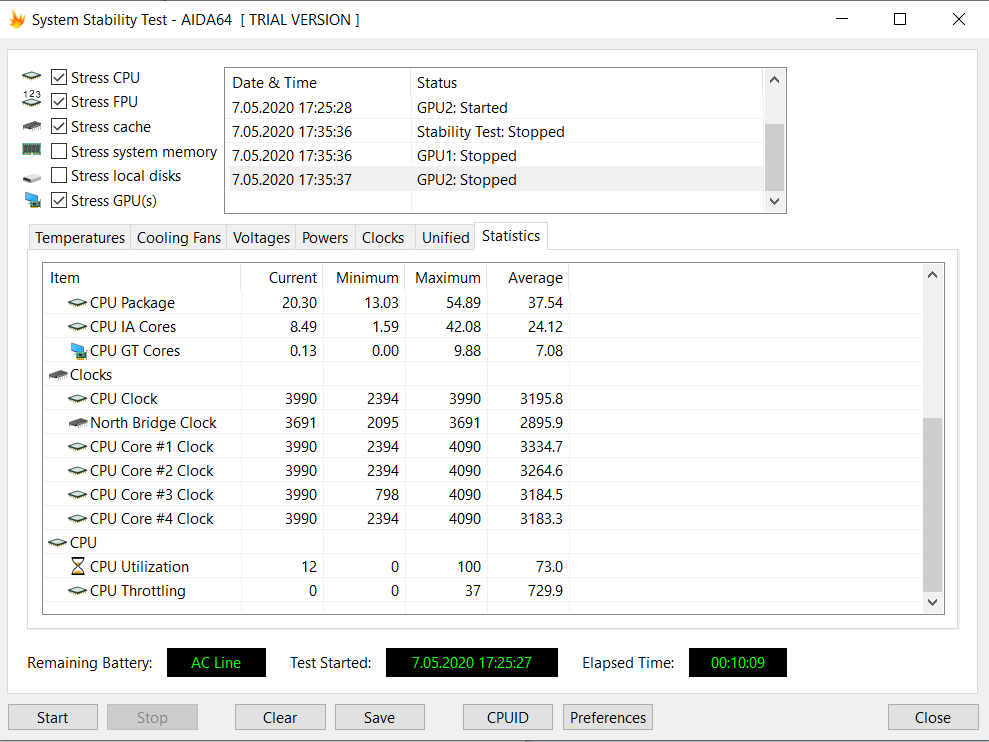Screen dimensions: 989x742
Task: Click the scroll down arrow in the statistics table
Action: tap(932, 602)
